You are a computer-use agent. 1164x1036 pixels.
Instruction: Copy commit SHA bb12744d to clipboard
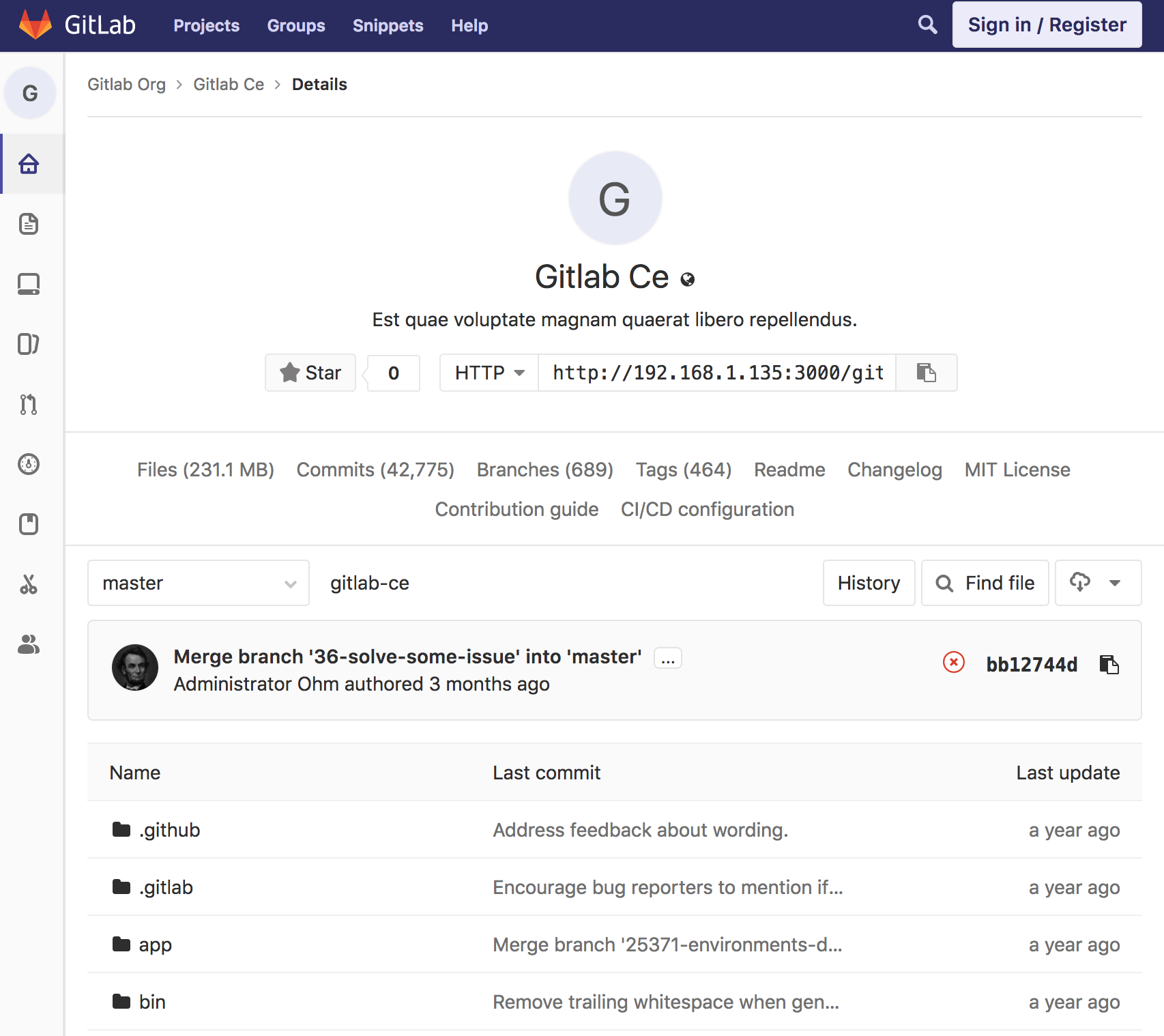click(1109, 664)
